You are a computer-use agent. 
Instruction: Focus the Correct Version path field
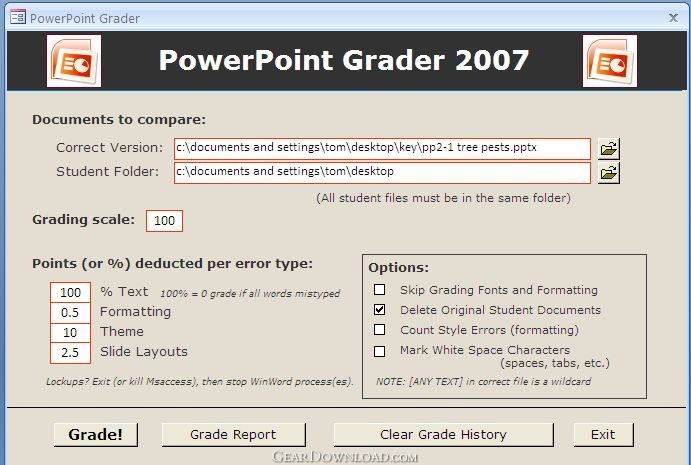(382, 149)
